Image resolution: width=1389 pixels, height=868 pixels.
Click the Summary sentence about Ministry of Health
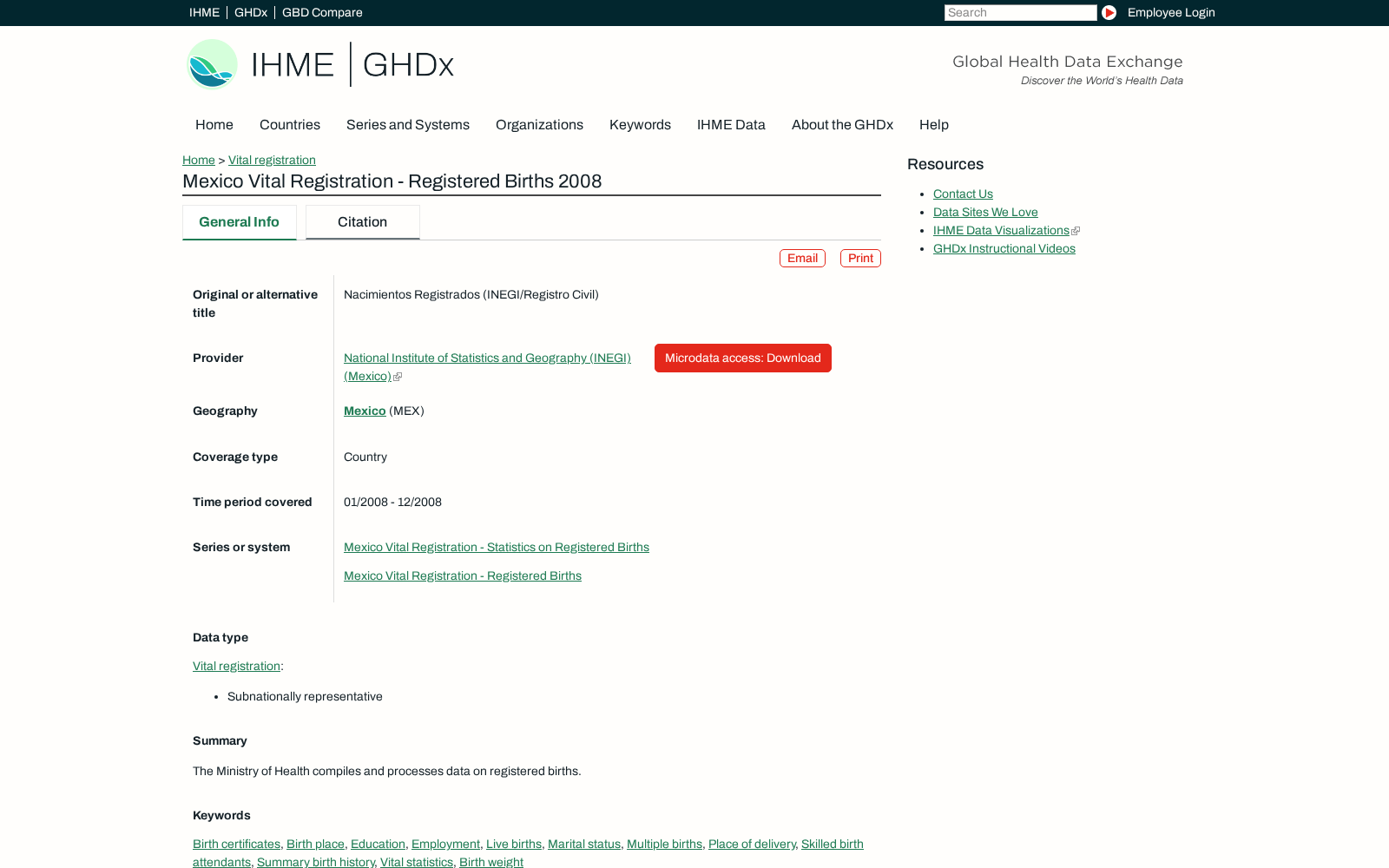click(387, 771)
